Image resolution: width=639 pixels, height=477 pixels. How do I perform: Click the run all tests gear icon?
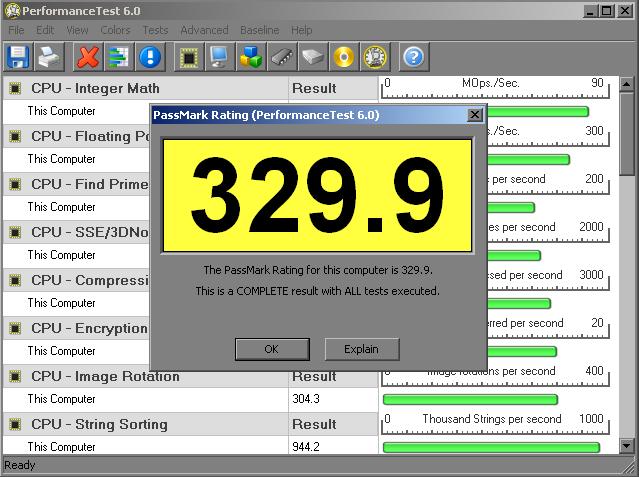point(375,57)
